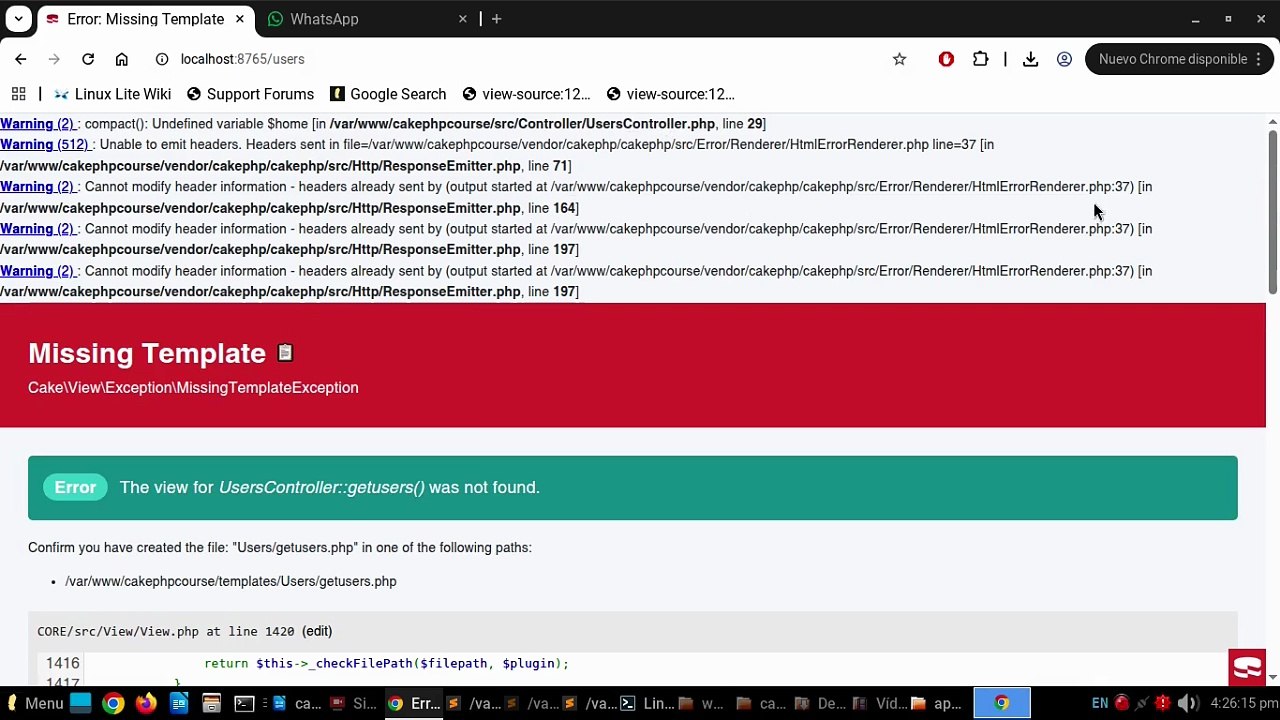Screen dimensions: 1280x720
Task: Expand Warning (2) for ResponseEmitter line 164
Action: (38, 186)
